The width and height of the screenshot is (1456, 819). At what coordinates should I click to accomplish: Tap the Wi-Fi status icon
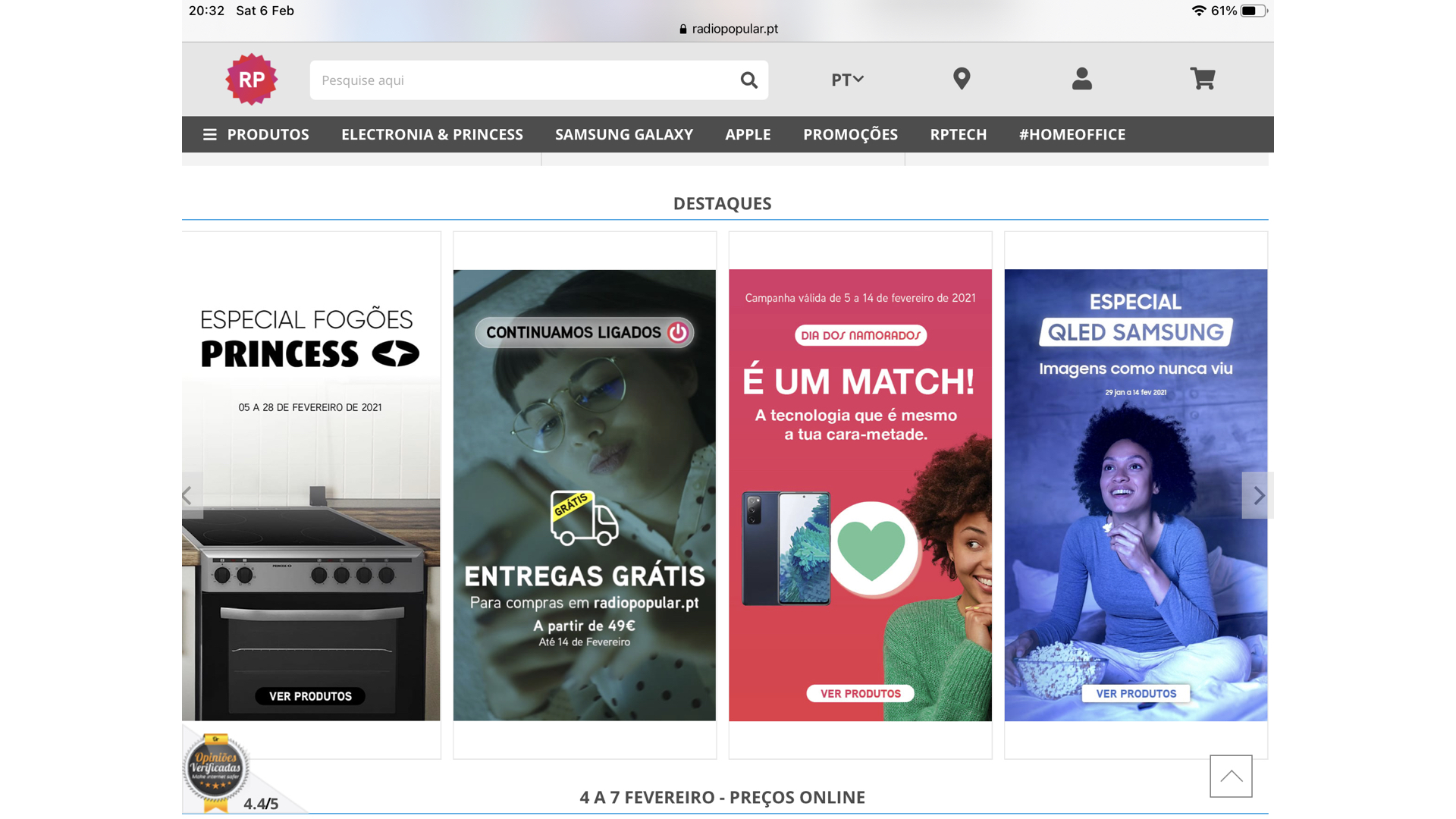pyautogui.click(x=1199, y=11)
